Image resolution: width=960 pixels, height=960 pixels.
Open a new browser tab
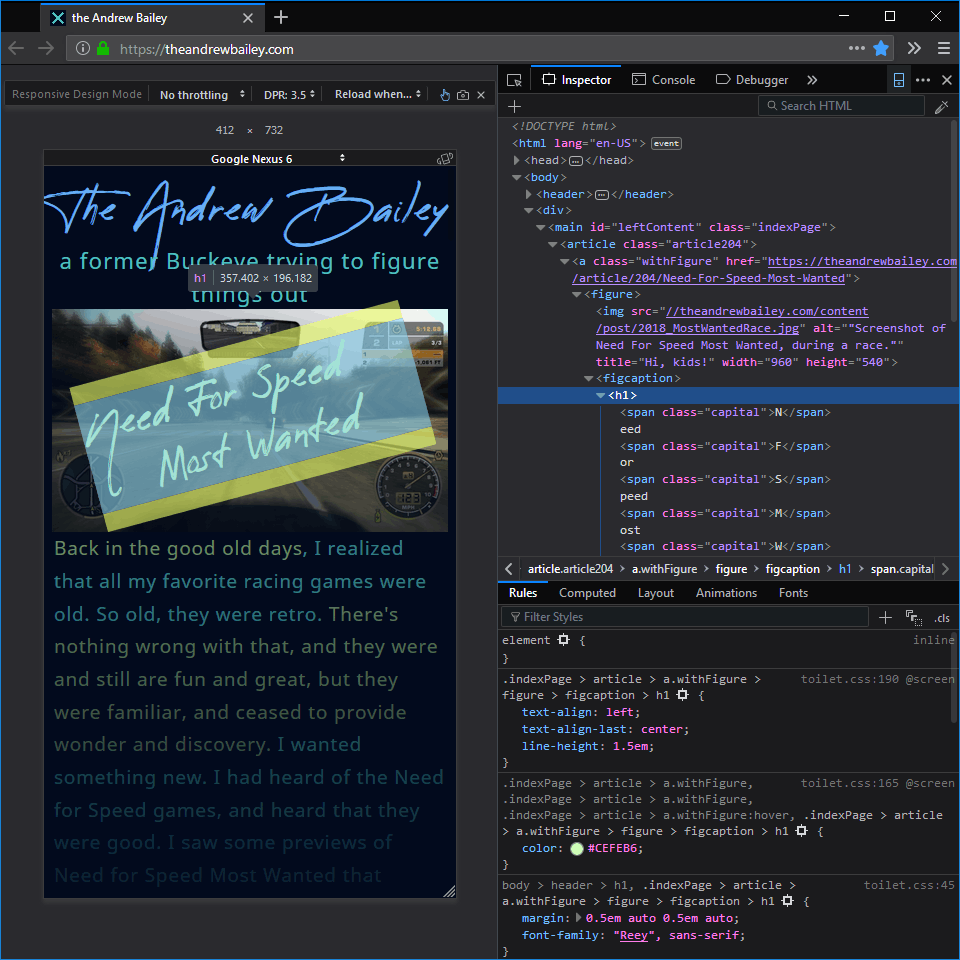pos(281,17)
